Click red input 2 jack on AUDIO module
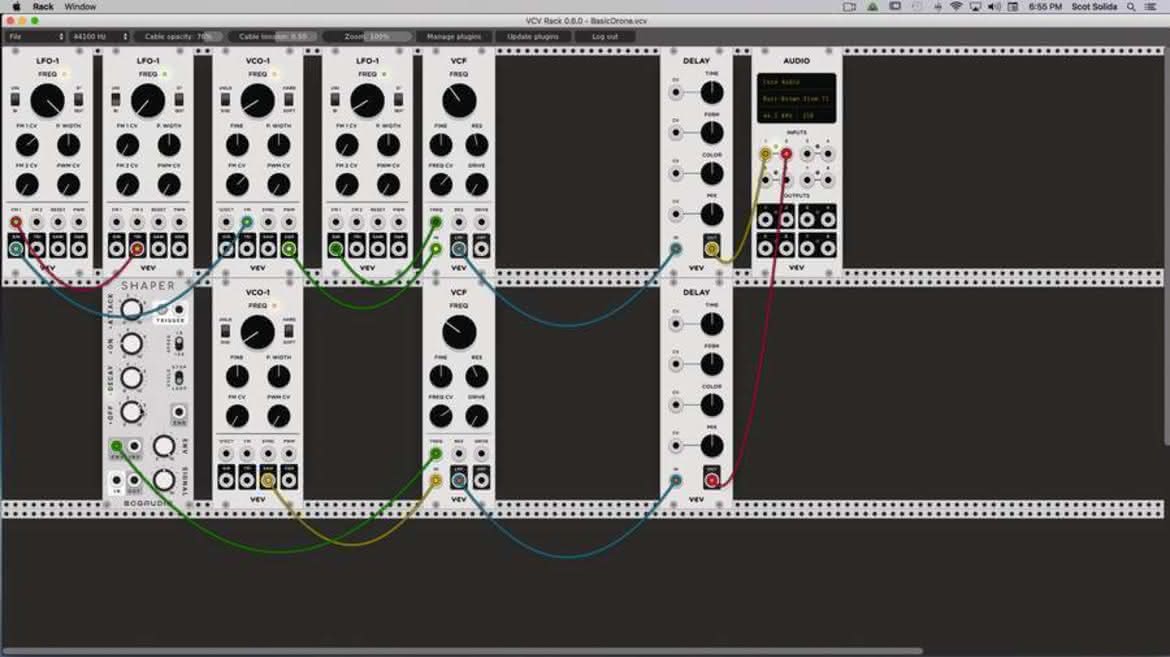Image resolution: width=1170 pixels, height=657 pixels. [x=786, y=154]
